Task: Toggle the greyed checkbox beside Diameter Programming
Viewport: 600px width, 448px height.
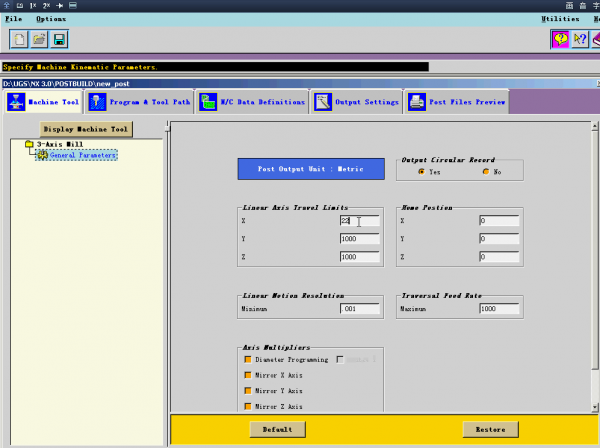Action: pos(340,360)
